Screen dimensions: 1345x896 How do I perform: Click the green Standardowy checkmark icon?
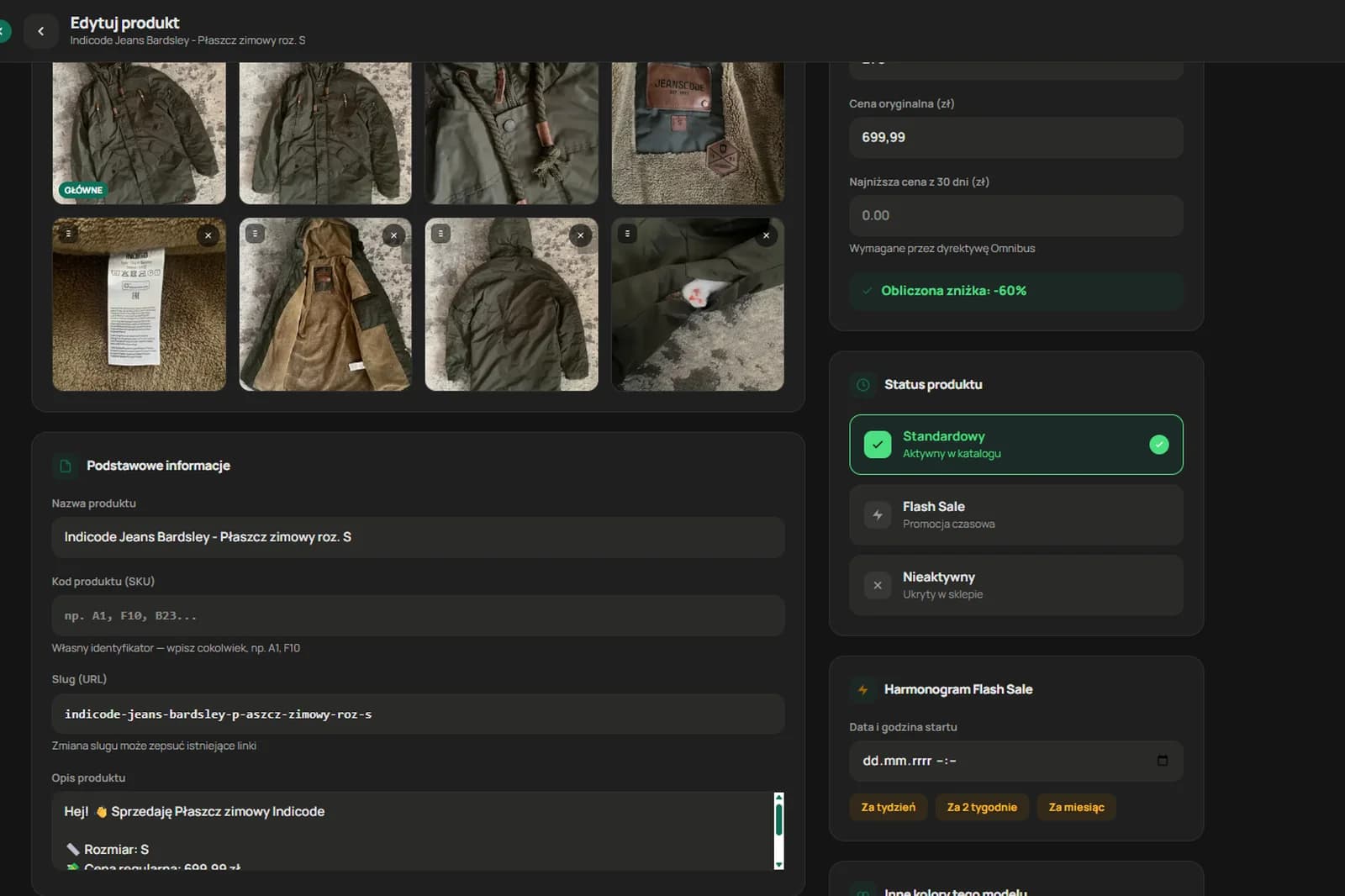(x=878, y=445)
